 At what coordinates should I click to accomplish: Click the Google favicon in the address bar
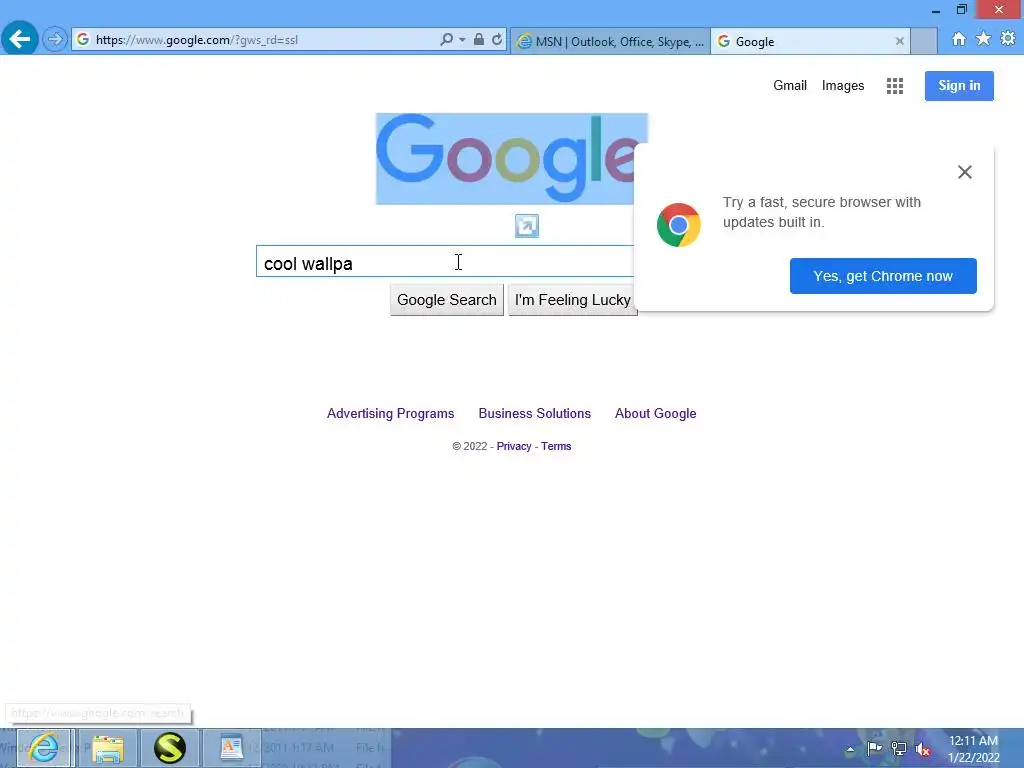[83, 39]
